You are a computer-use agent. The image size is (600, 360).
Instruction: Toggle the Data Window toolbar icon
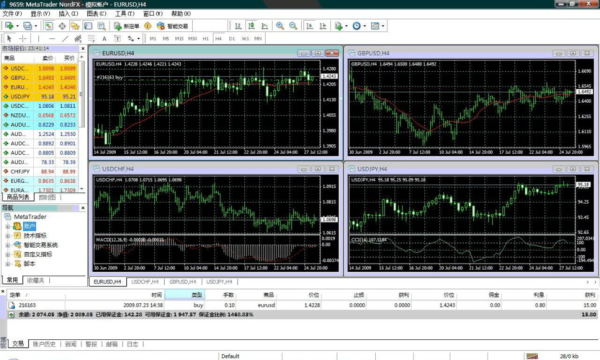(62, 26)
